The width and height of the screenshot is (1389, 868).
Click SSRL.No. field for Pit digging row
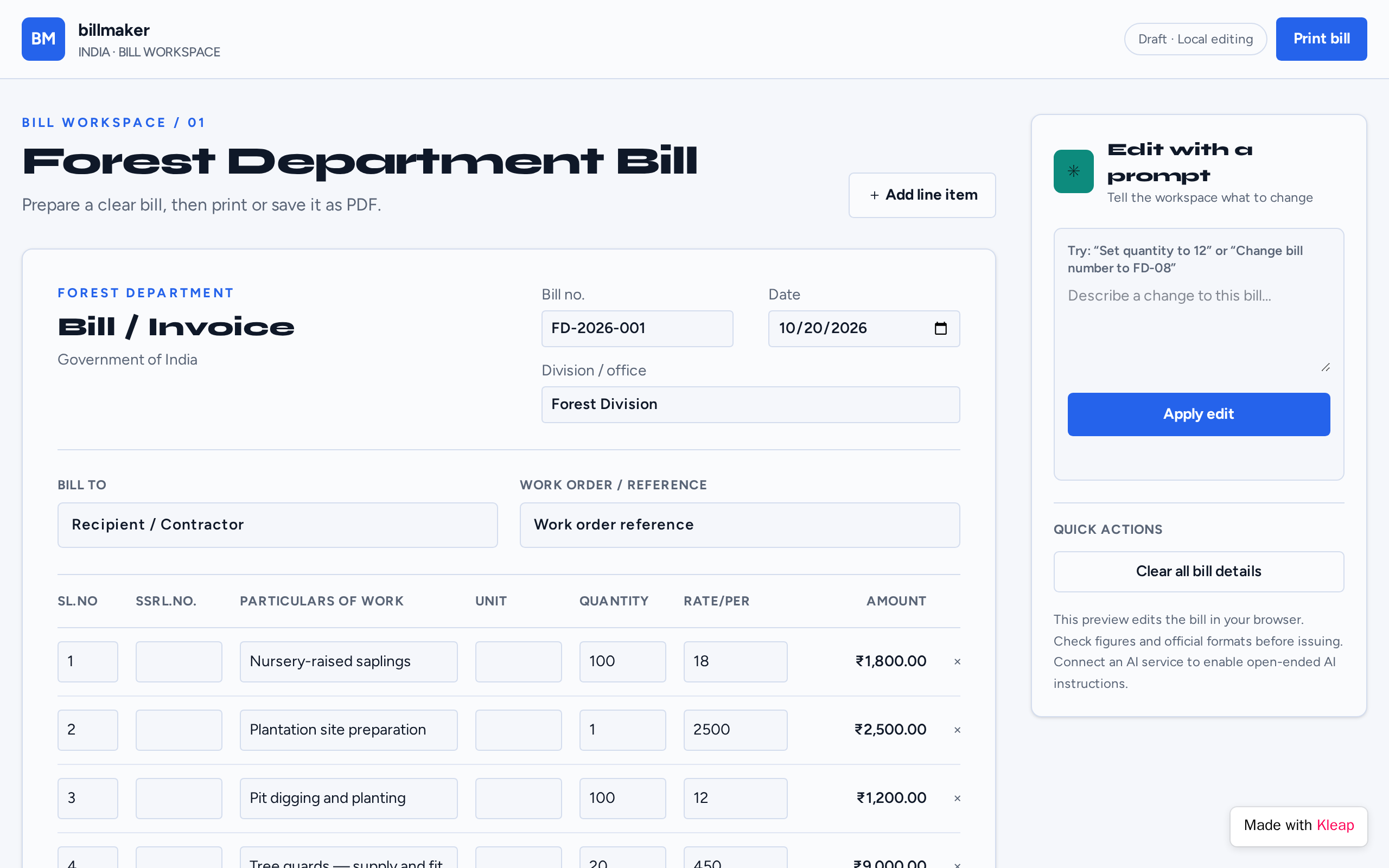[179, 799]
